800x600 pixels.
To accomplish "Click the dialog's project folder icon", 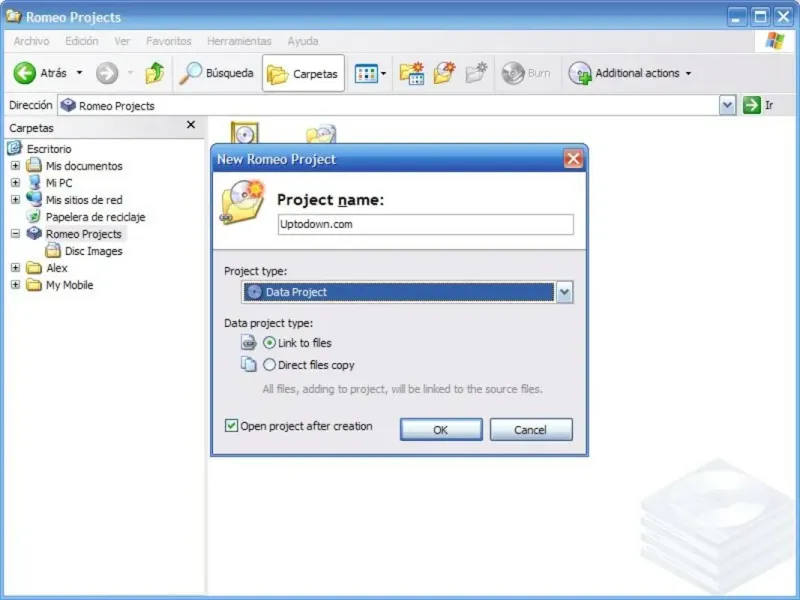I will point(242,202).
